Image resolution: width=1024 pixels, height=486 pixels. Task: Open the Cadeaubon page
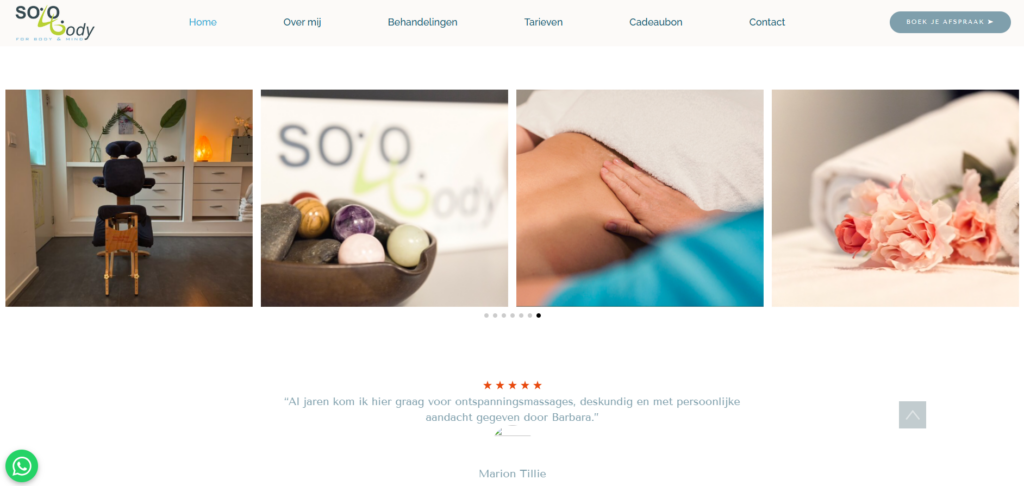click(656, 22)
